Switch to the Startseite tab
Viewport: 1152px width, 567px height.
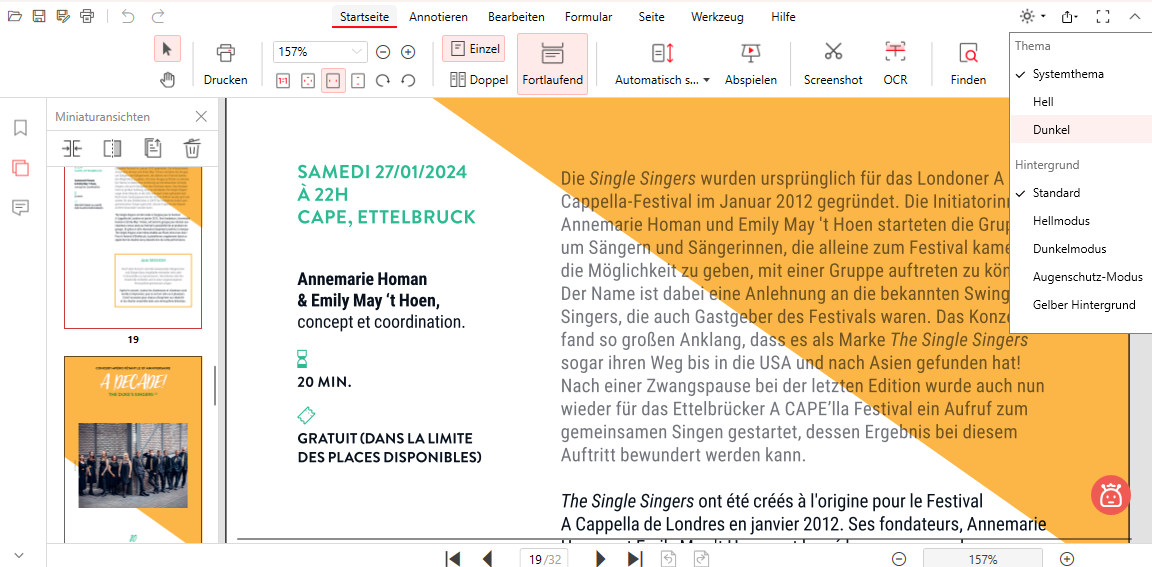(x=364, y=16)
